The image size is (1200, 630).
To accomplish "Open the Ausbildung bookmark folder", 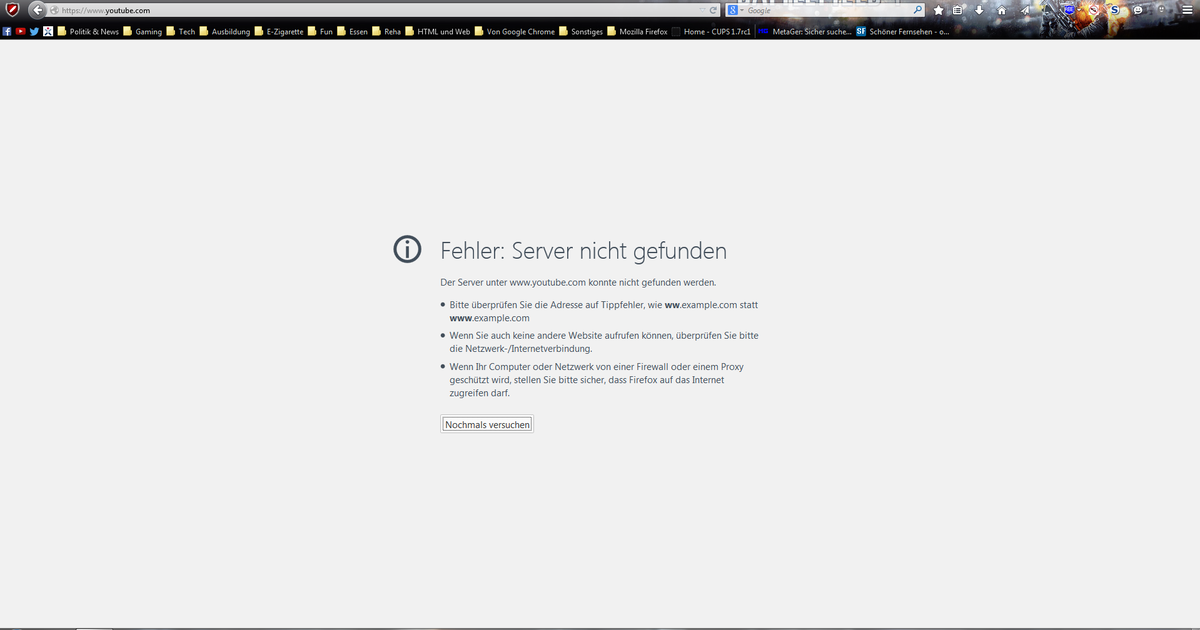I will [x=225, y=31].
